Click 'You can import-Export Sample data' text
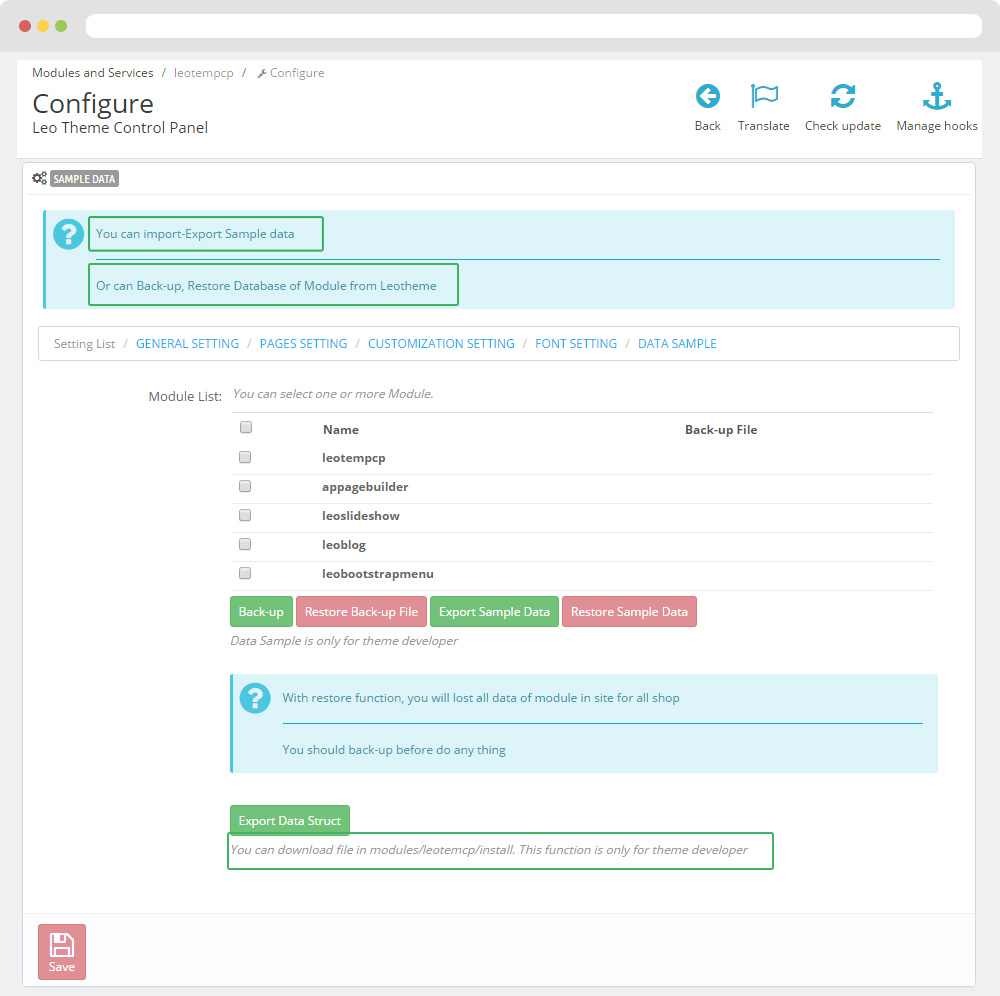 coord(195,234)
